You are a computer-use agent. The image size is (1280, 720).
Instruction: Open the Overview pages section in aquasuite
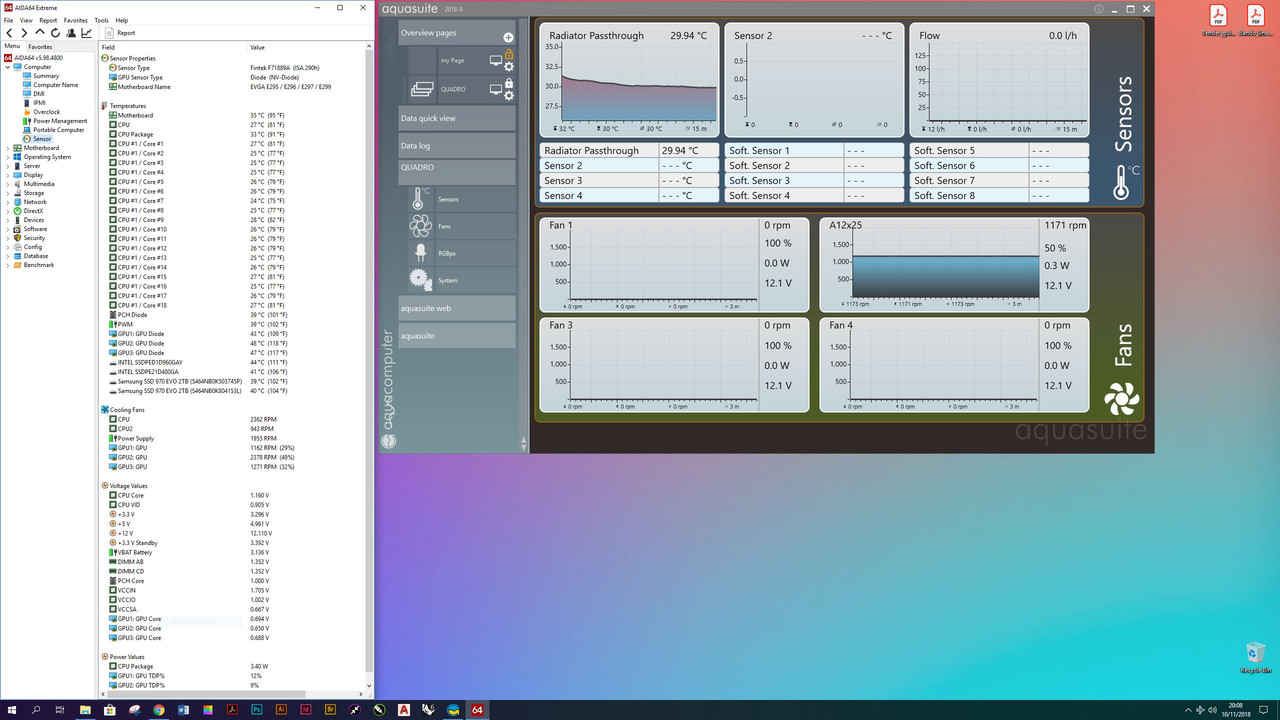click(x=457, y=33)
